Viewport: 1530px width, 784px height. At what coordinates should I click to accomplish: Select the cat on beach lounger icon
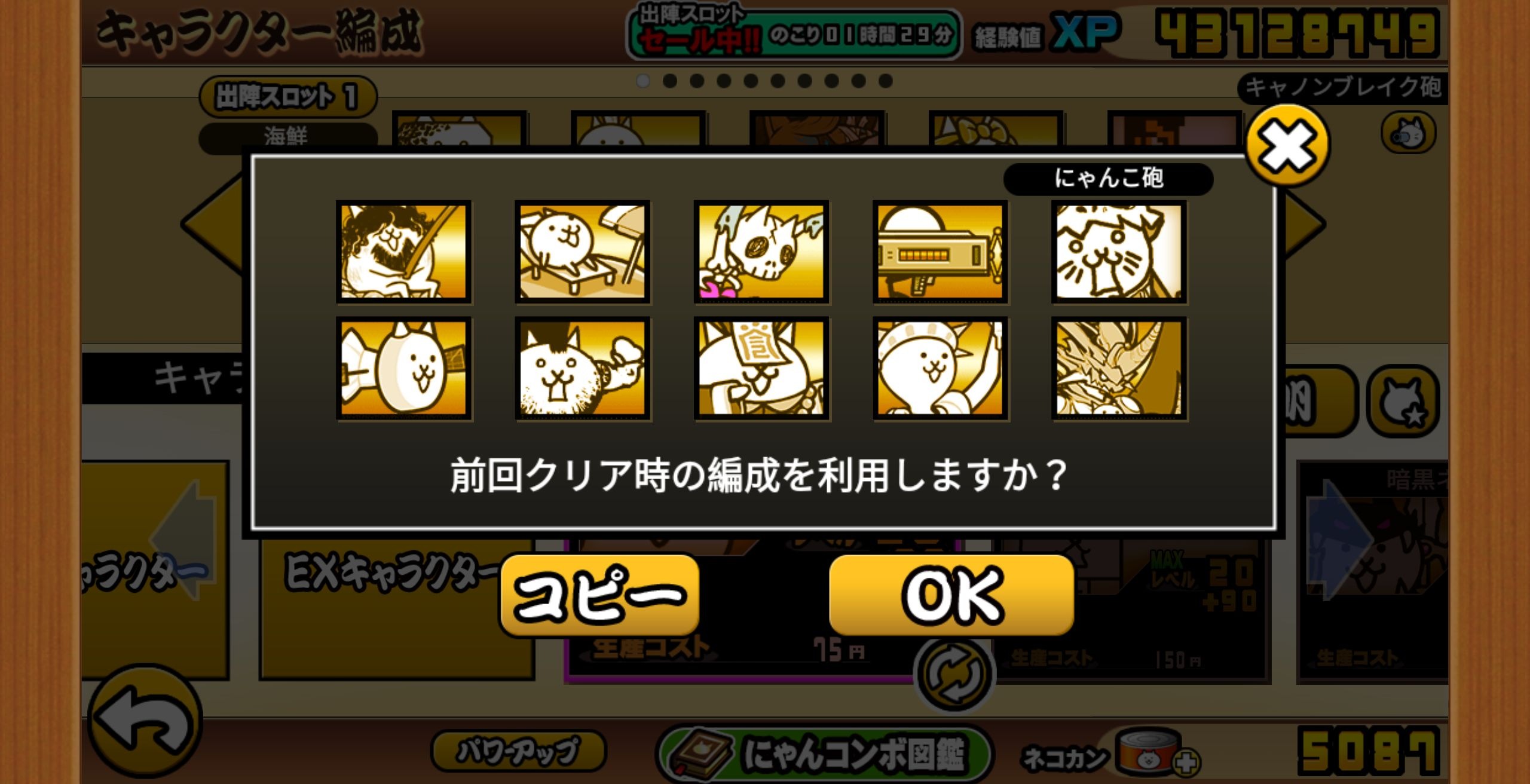(x=582, y=252)
